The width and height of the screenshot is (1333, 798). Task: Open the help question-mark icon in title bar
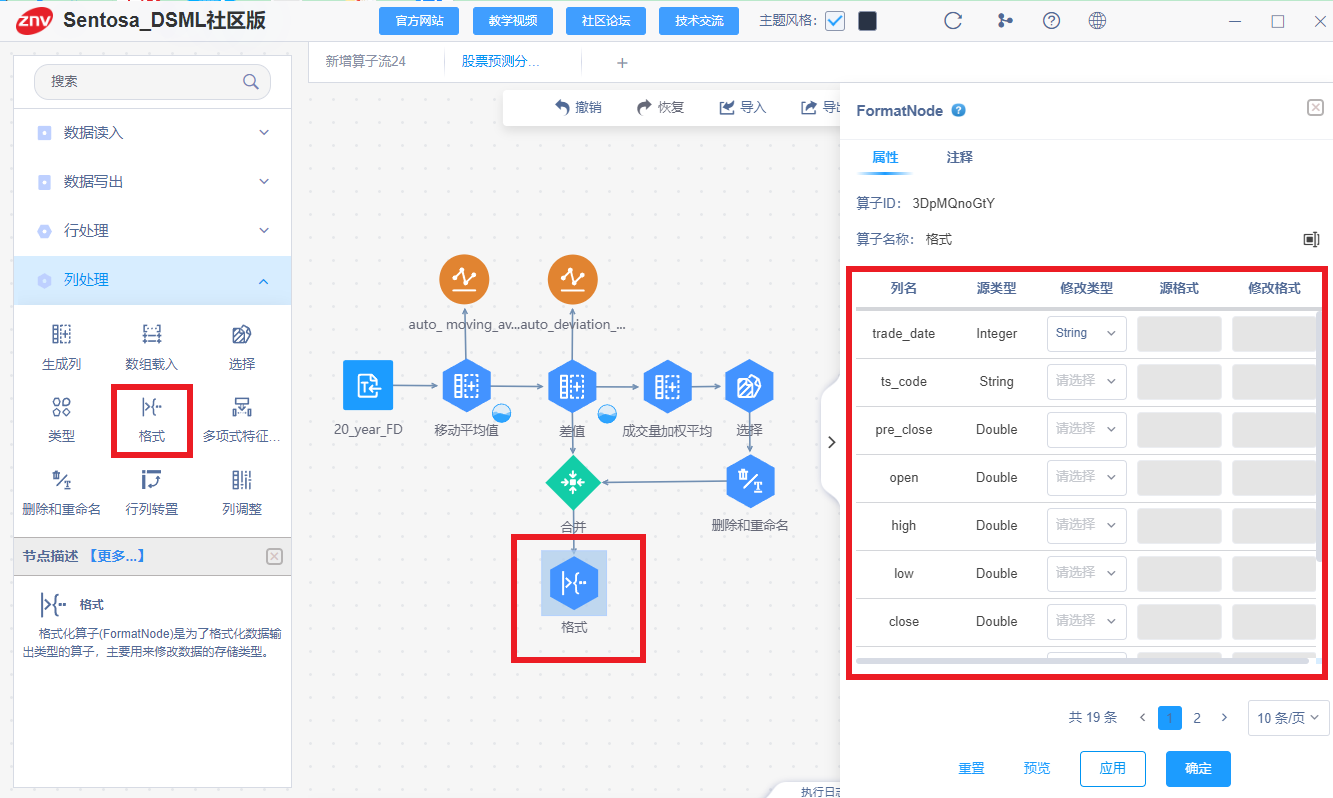click(1051, 21)
